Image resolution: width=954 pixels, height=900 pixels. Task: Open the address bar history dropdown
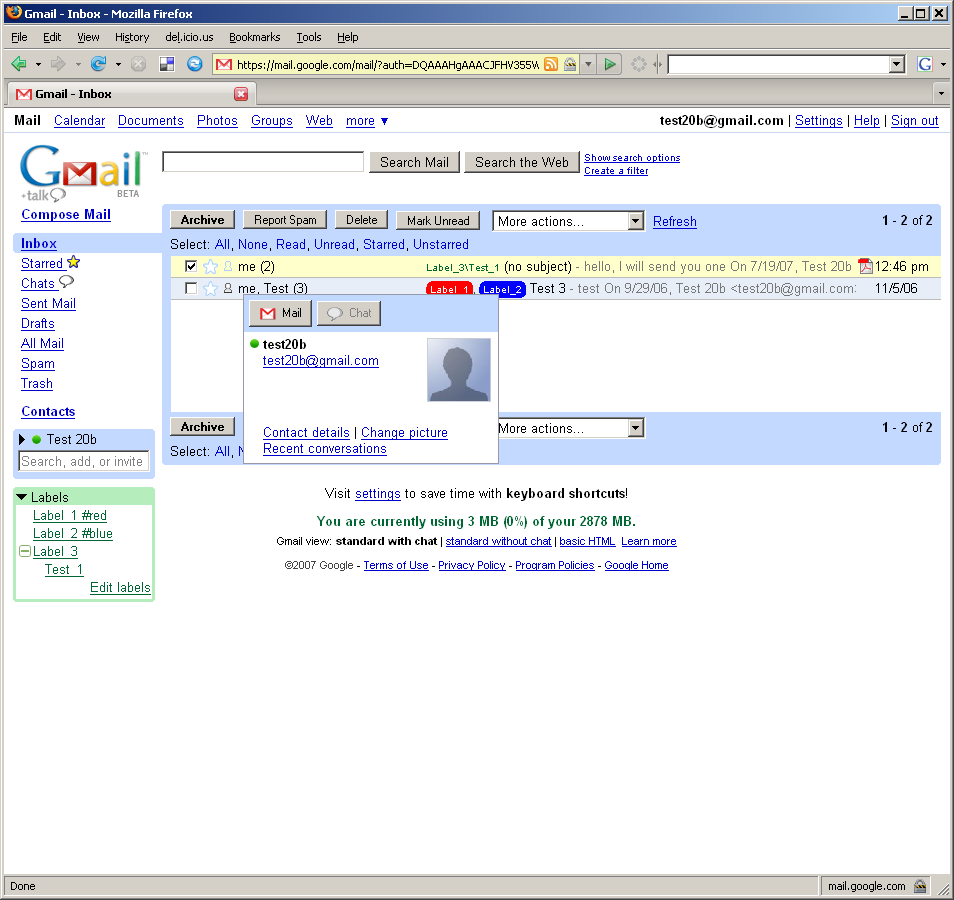tap(588, 64)
